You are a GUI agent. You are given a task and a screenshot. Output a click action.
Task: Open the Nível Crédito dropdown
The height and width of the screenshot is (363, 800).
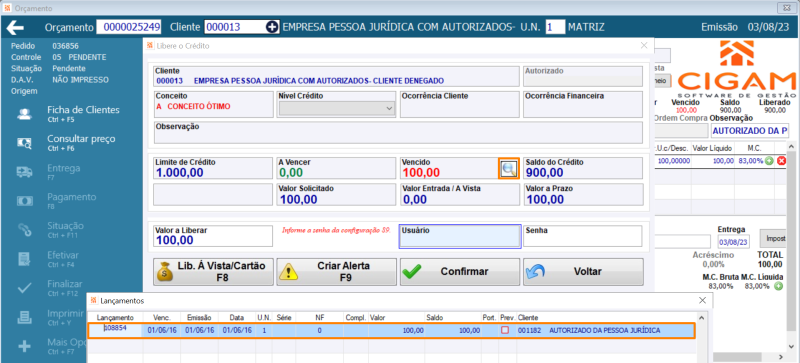[336, 108]
